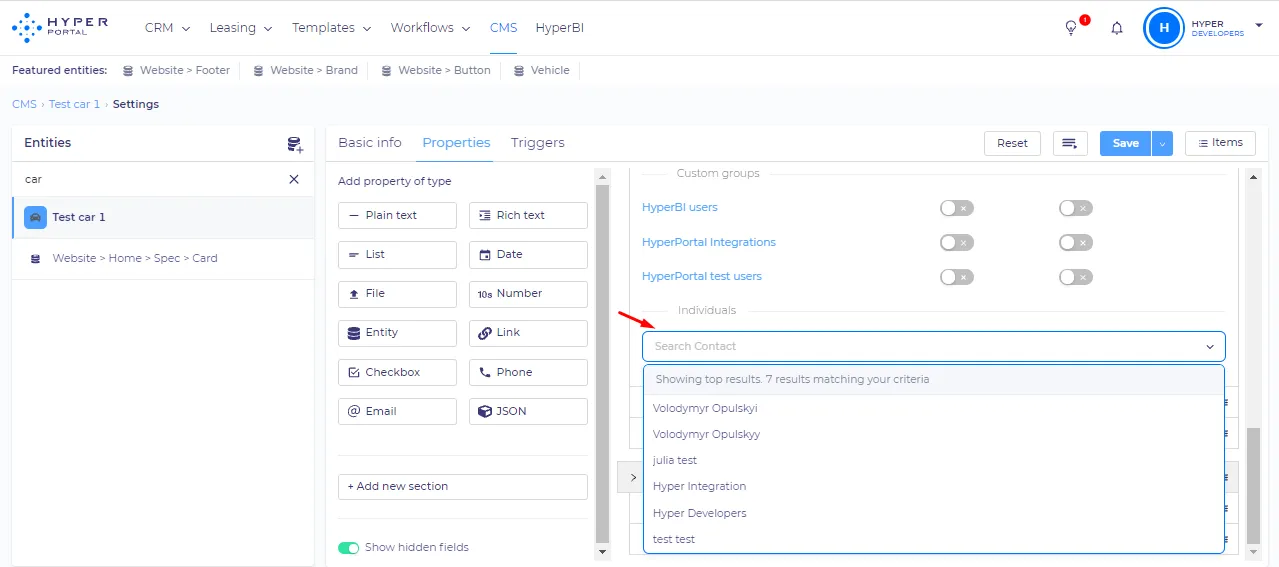Add an Email property
This screenshot has height=567, width=1279.
(x=397, y=411)
